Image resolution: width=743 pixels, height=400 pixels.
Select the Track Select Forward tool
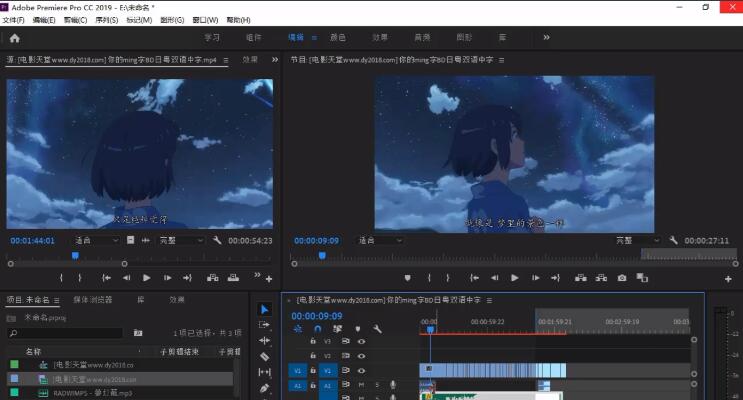pyautogui.click(x=264, y=325)
